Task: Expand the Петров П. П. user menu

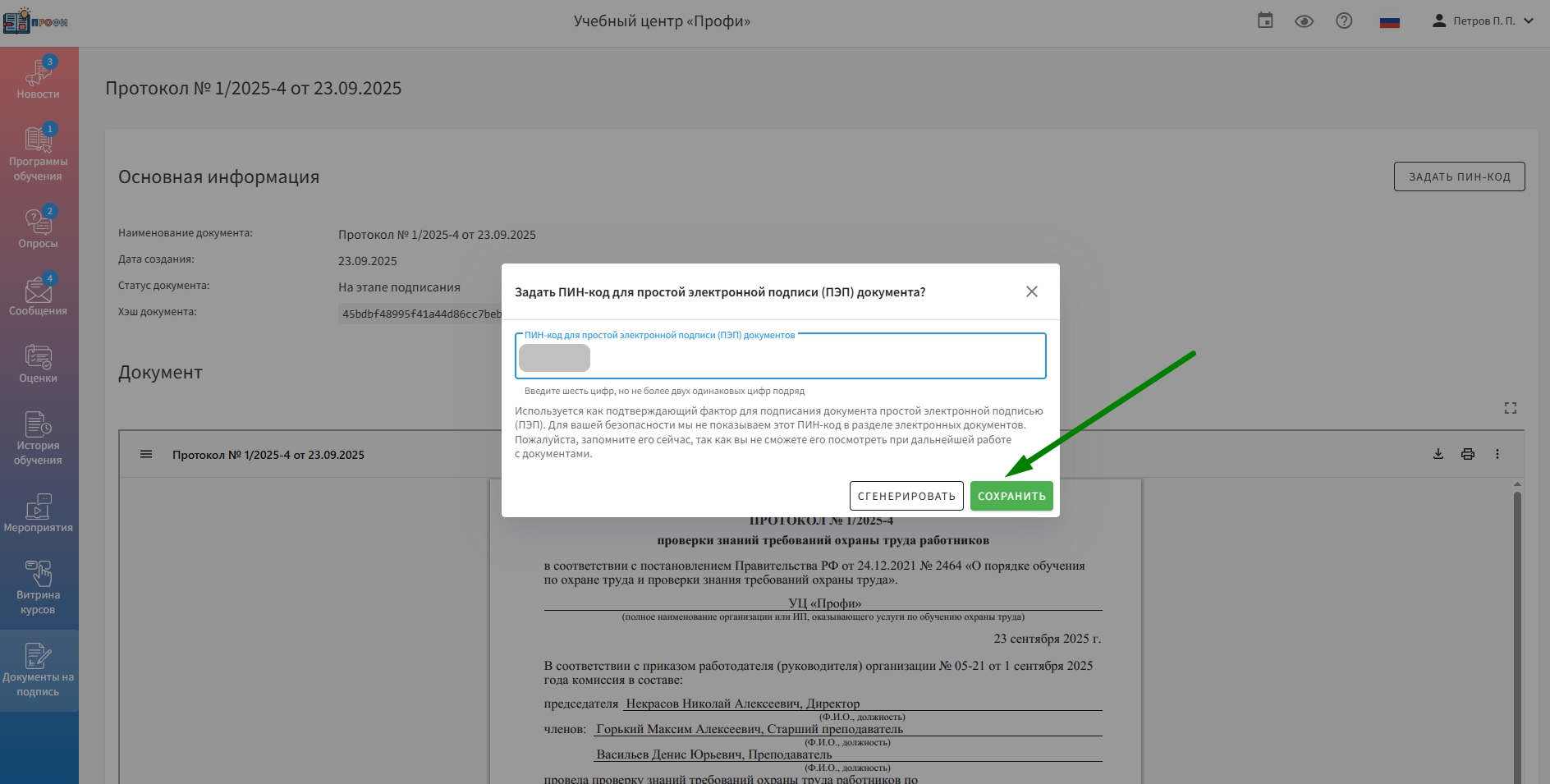Action: pyautogui.click(x=1483, y=21)
